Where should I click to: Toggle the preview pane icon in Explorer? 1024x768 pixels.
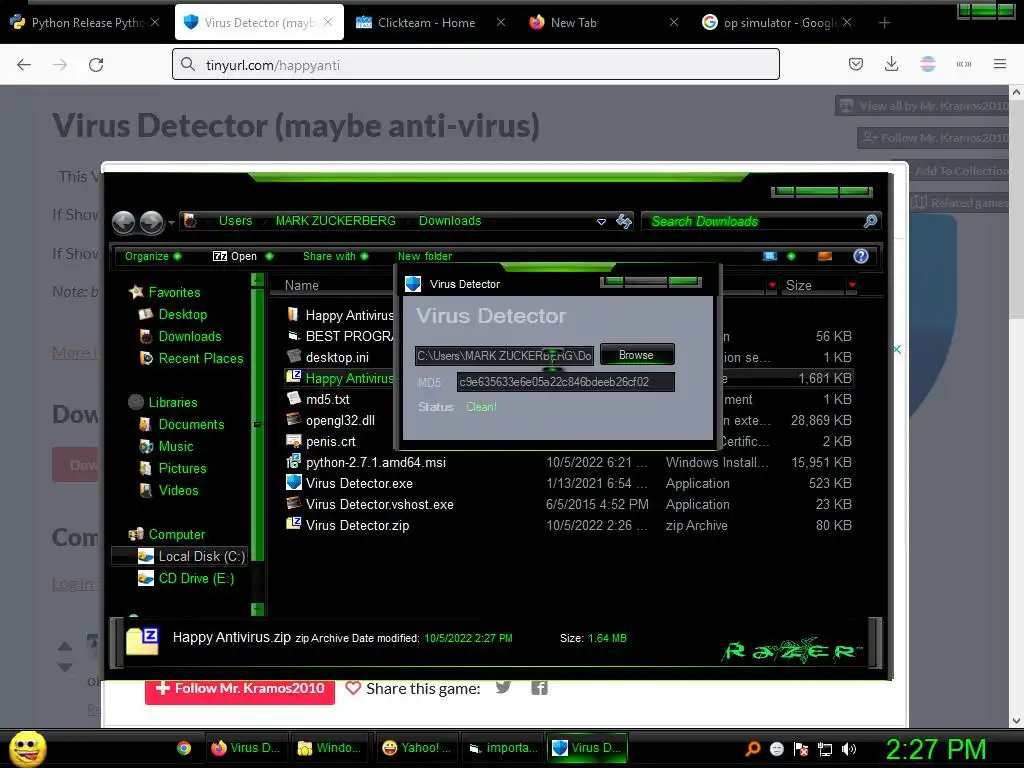825,256
